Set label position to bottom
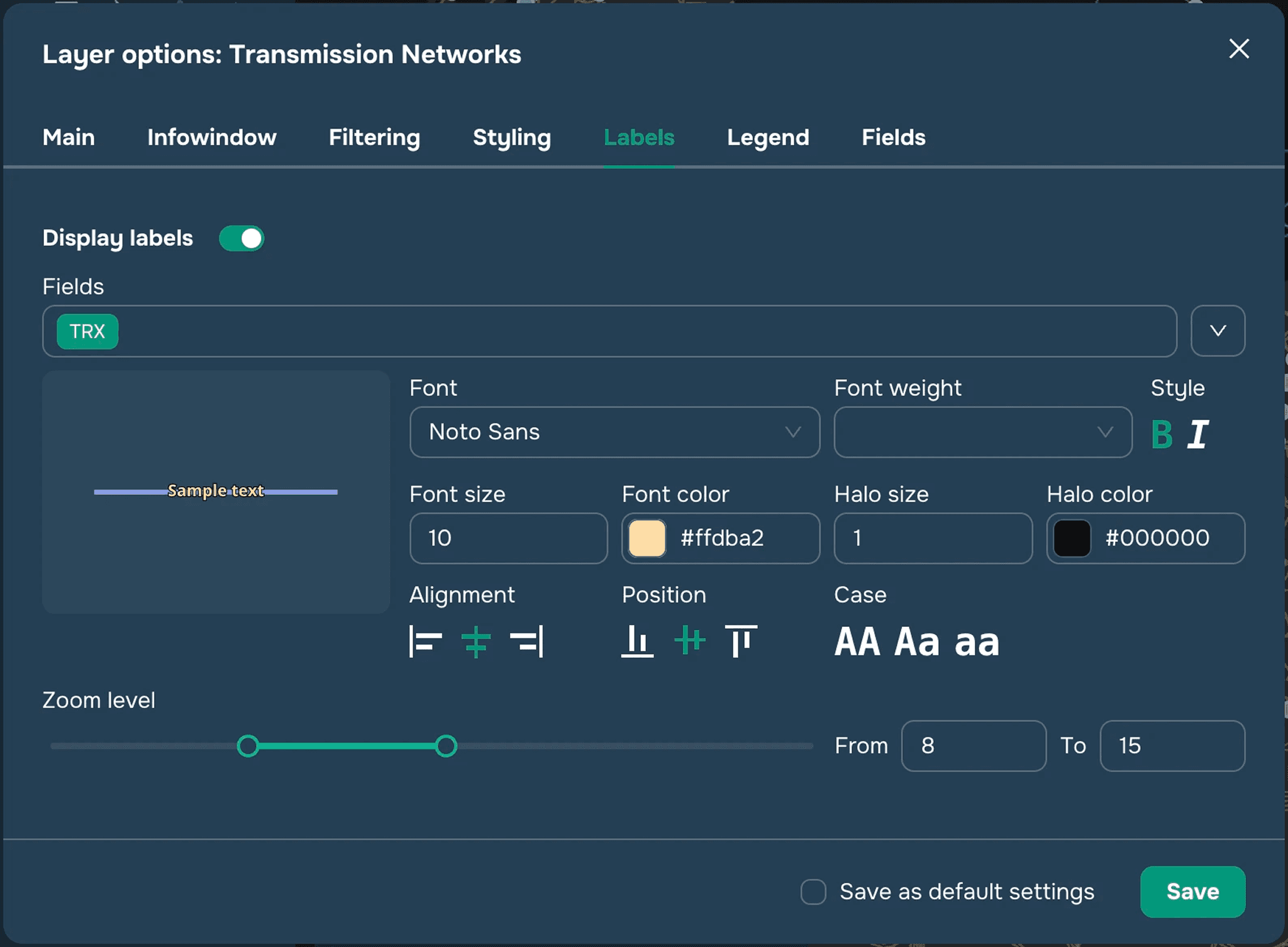The image size is (1288, 947). point(637,641)
